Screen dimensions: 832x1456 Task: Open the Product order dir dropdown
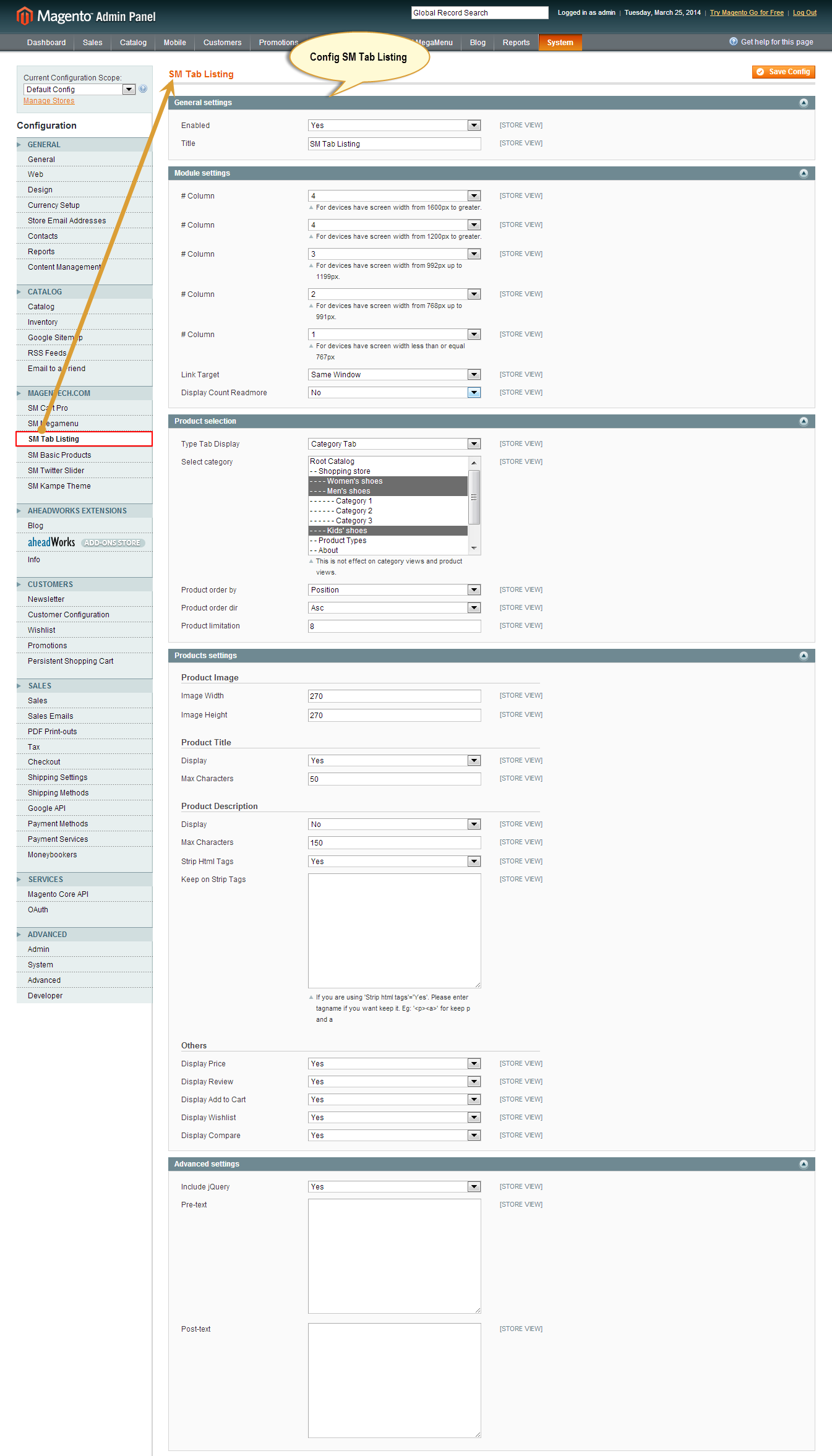pos(394,608)
